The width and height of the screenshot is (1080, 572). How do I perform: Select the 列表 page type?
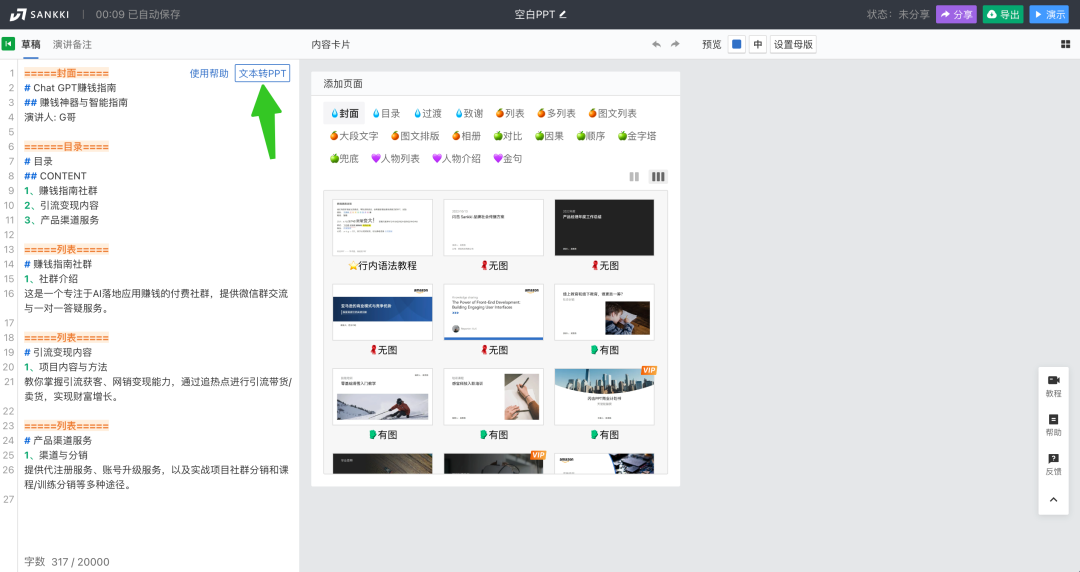(510, 113)
